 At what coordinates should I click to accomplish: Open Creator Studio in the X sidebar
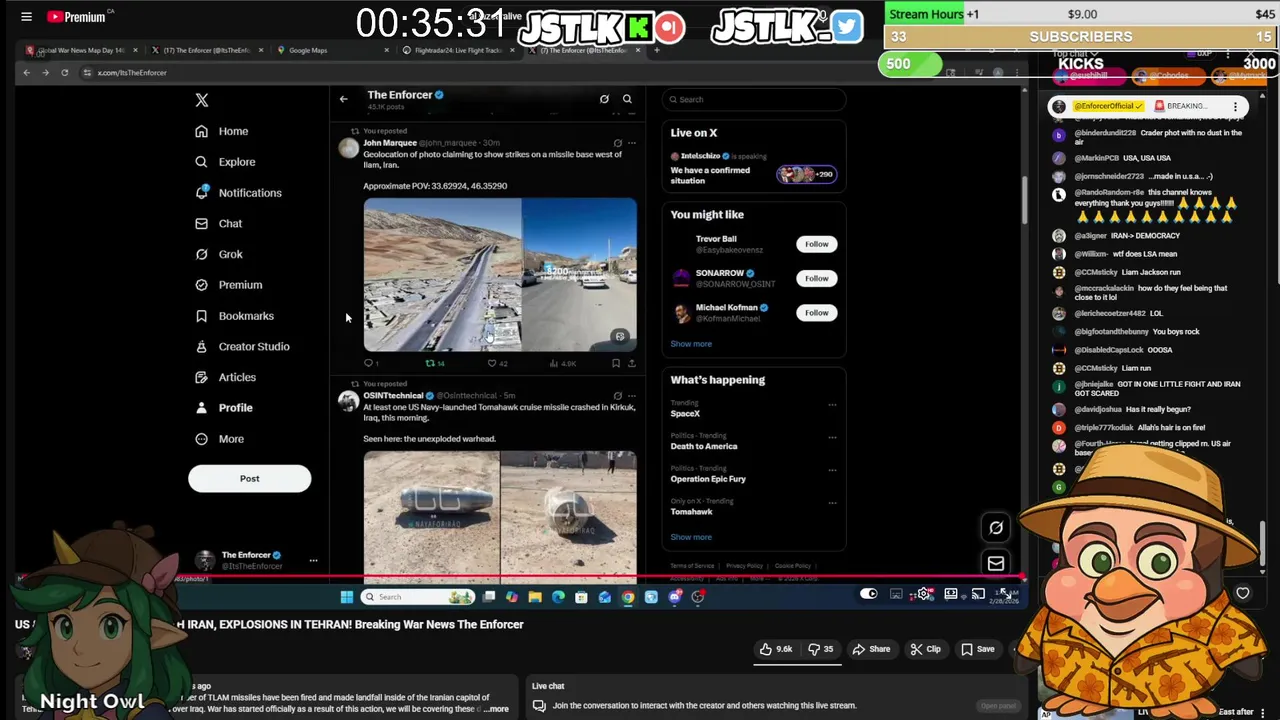[243, 347]
